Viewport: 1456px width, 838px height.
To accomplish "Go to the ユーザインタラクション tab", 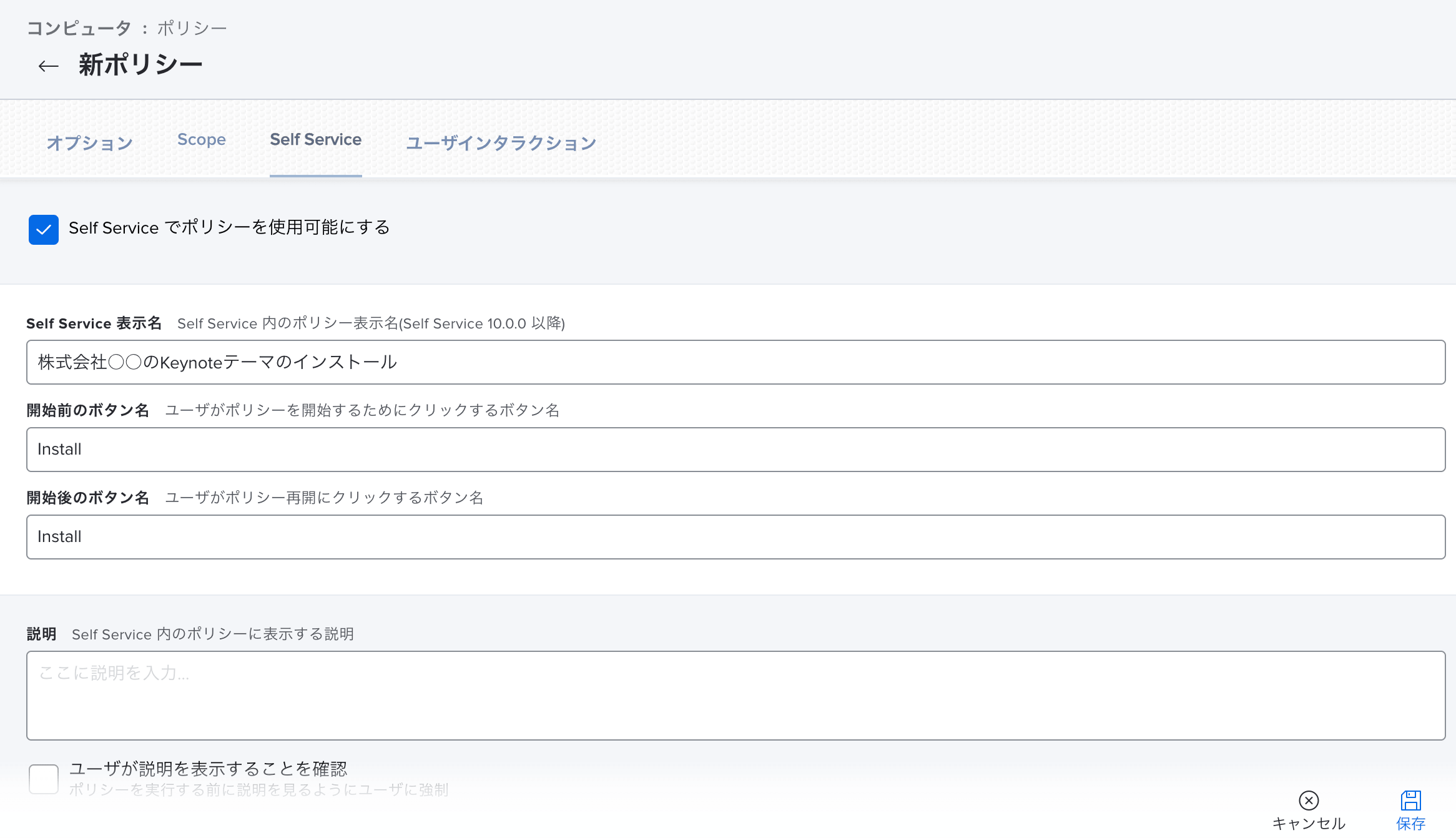I will pyautogui.click(x=501, y=142).
